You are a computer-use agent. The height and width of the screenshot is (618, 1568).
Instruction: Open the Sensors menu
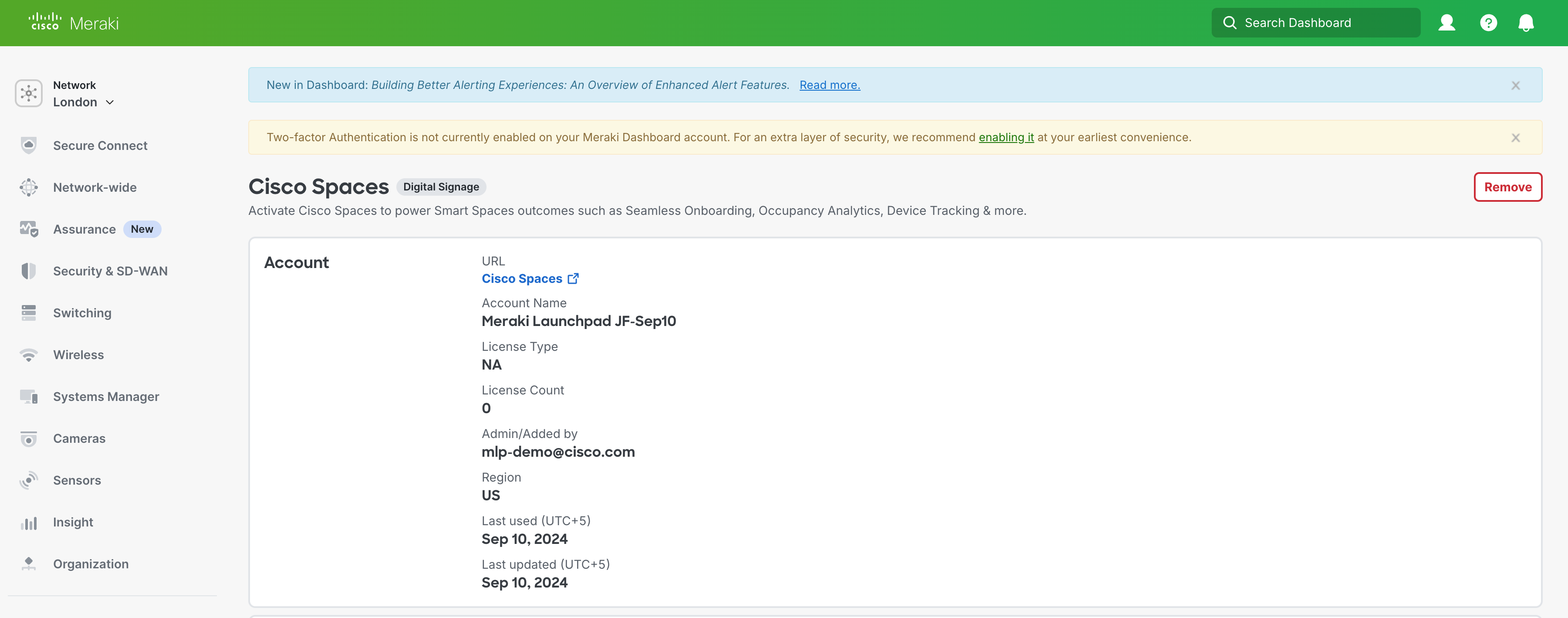coord(77,480)
